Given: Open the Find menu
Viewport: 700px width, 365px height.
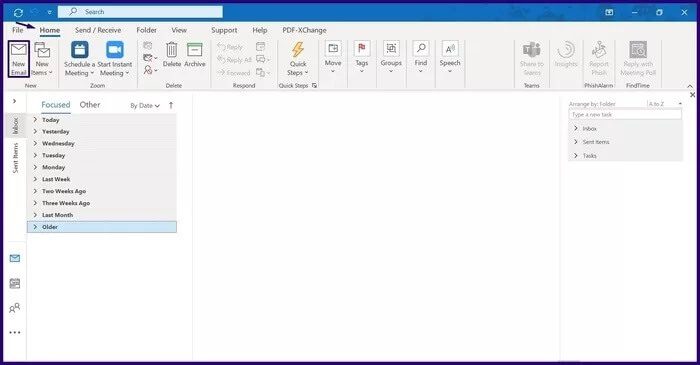Looking at the screenshot, I should click(421, 57).
